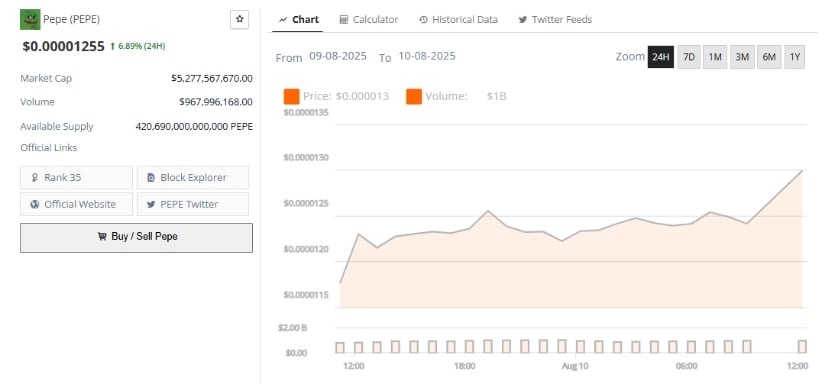Image resolution: width=825 pixels, height=384 pixels.
Task: Select the 24H zoom range
Action: click(660, 57)
